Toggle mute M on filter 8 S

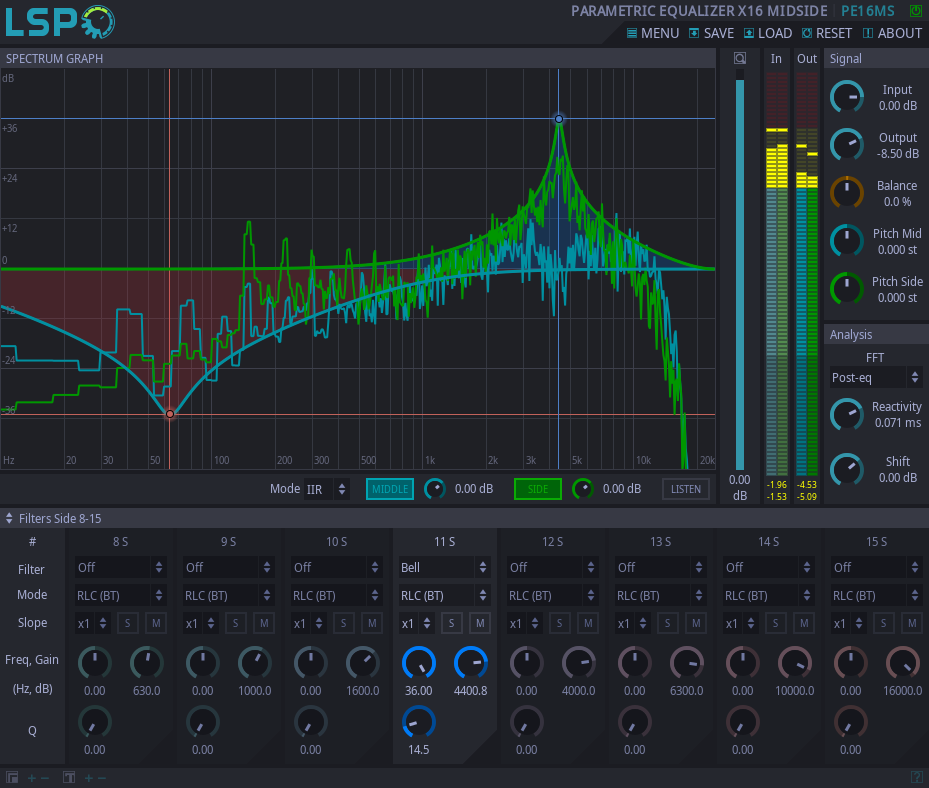click(156, 623)
